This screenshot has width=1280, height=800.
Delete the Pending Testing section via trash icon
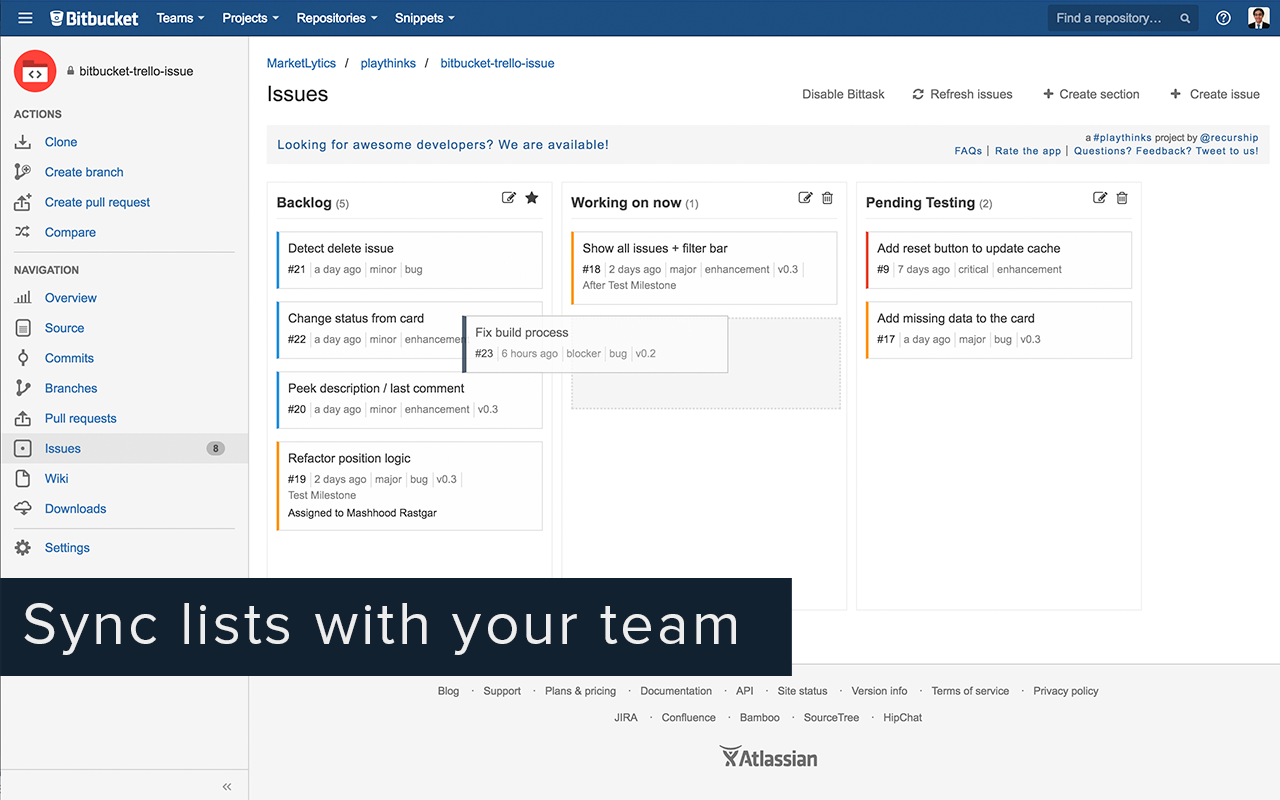1122,198
